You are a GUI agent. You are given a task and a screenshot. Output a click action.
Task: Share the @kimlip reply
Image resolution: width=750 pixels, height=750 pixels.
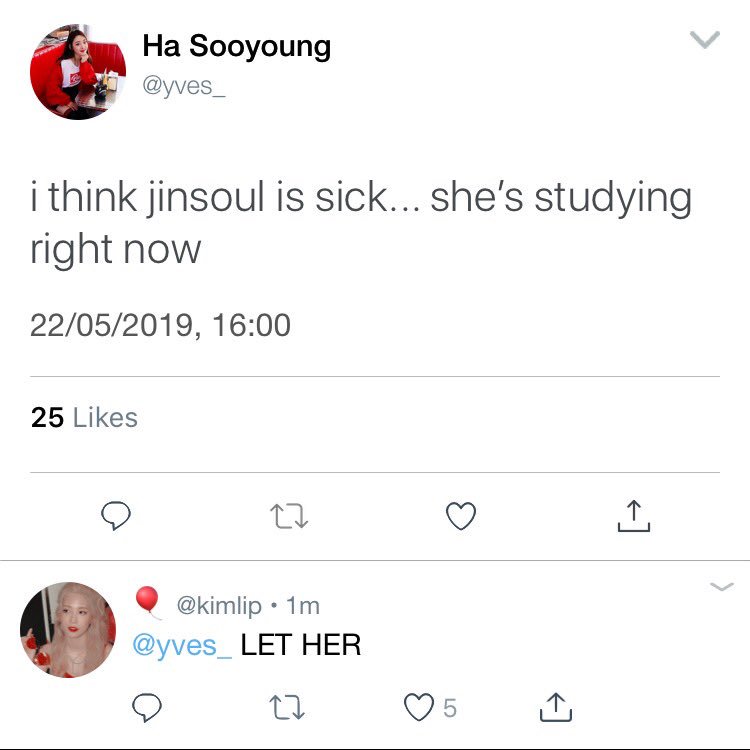(556, 707)
